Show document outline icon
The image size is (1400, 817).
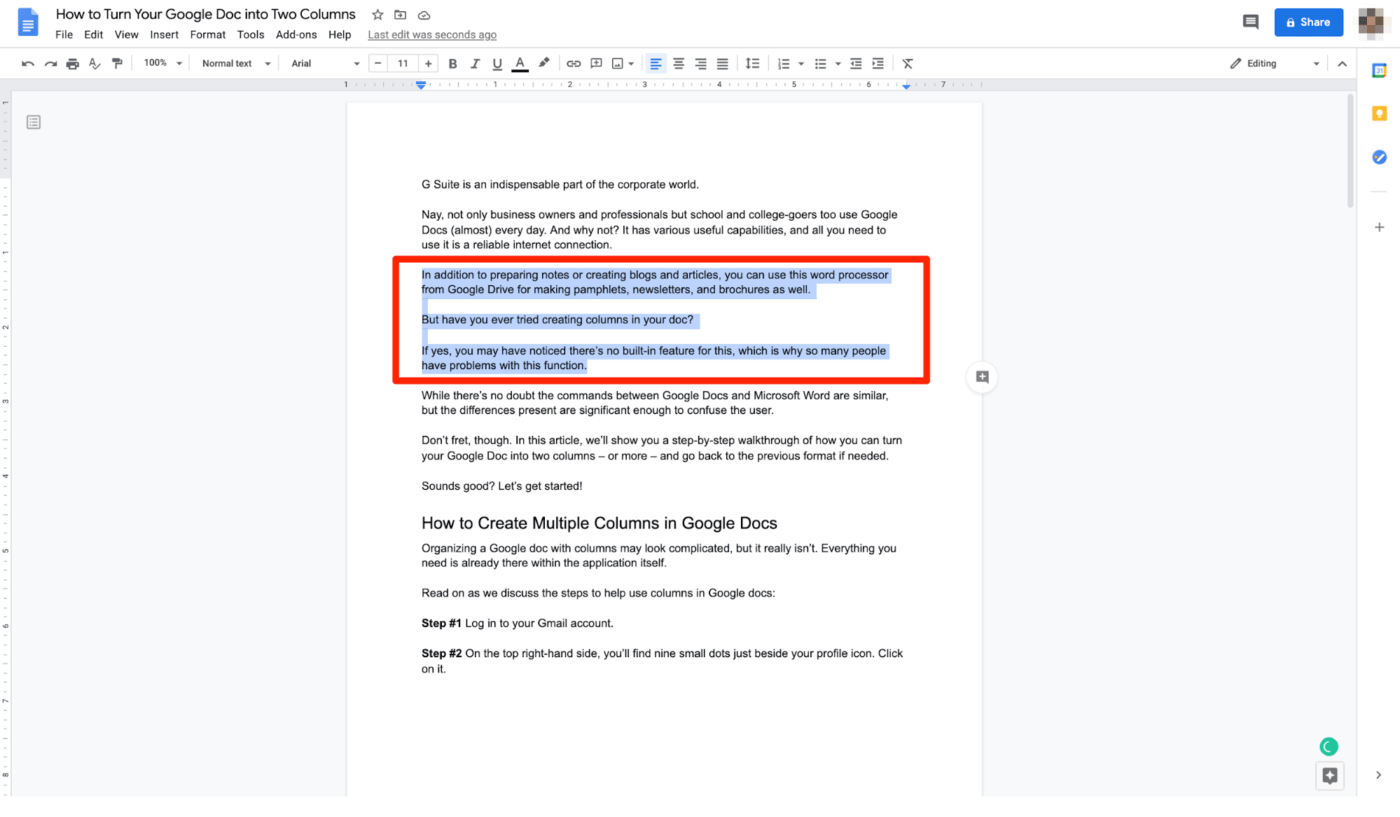[33, 122]
